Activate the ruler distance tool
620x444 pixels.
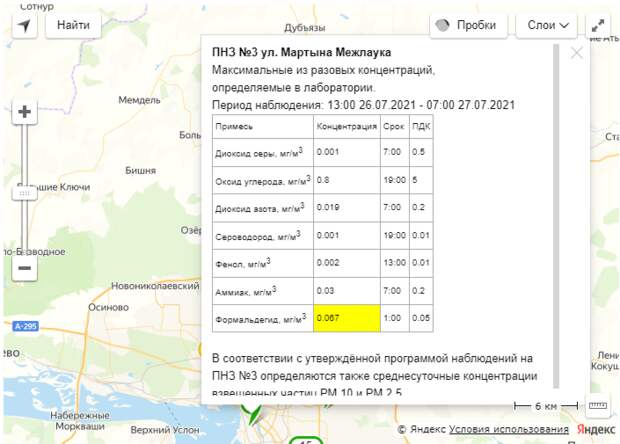pos(597,406)
